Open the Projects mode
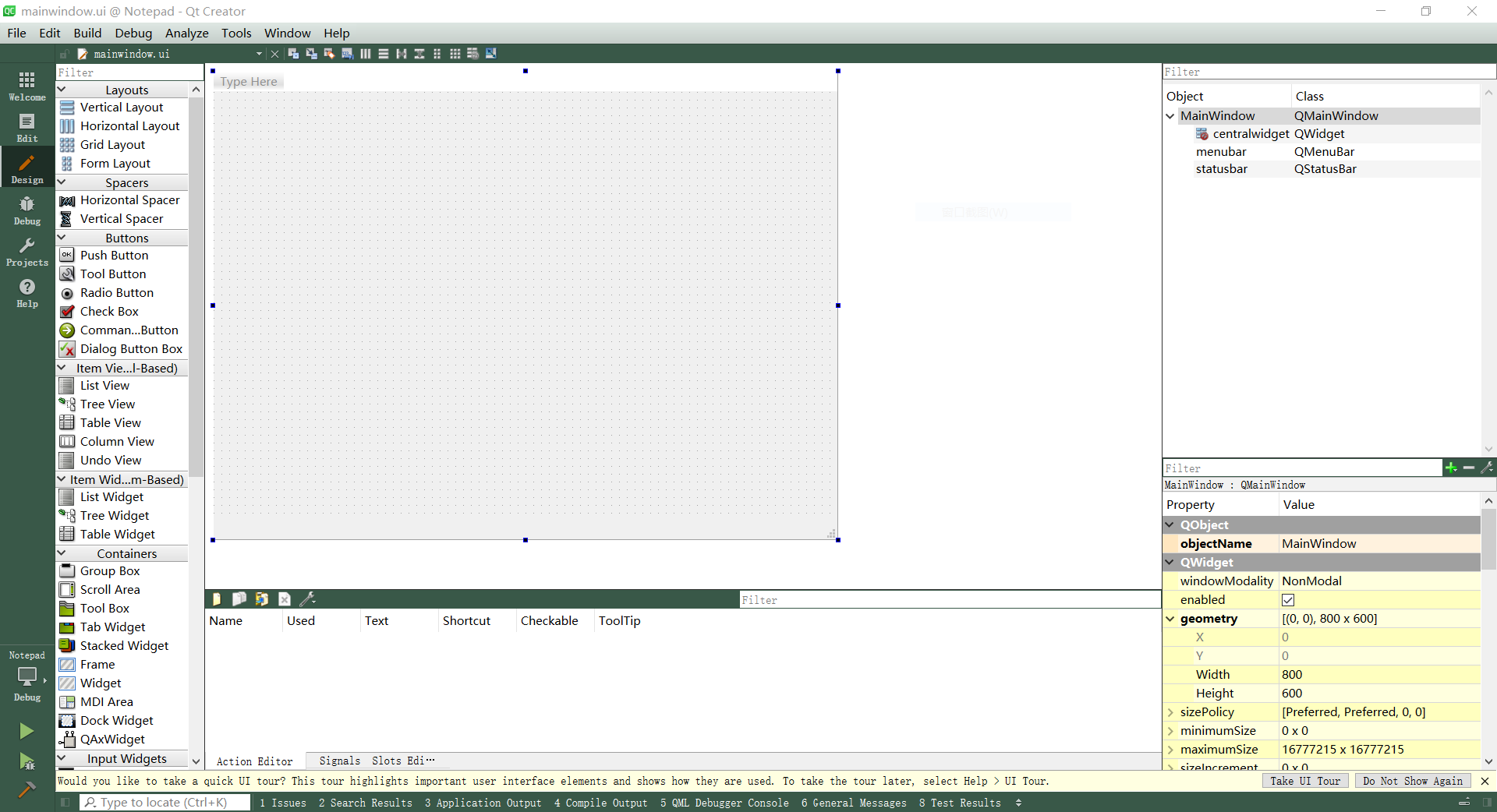 27,251
